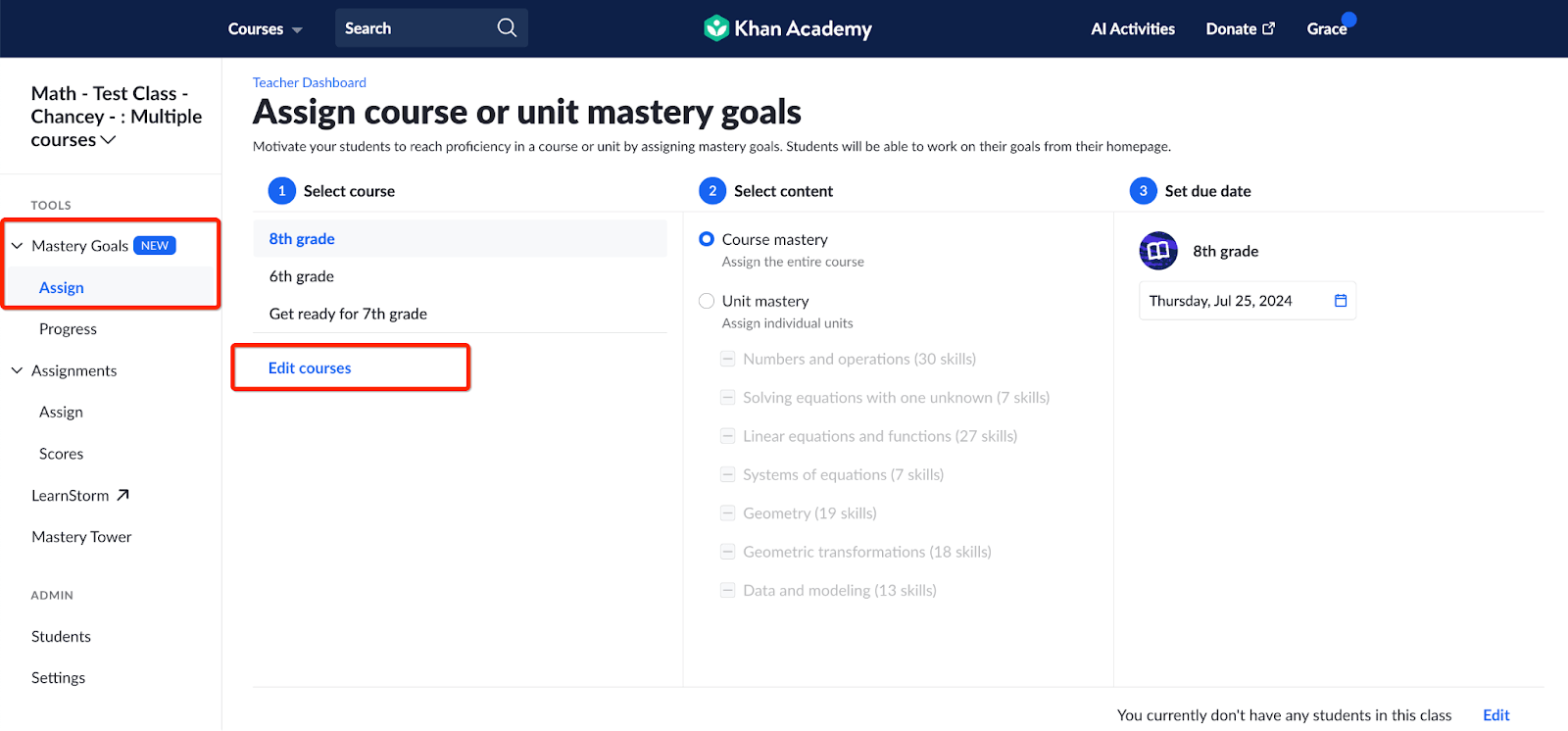This screenshot has height=731, width=1568.
Task: Open Assign under Mastery Goals
Action: coord(62,287)
